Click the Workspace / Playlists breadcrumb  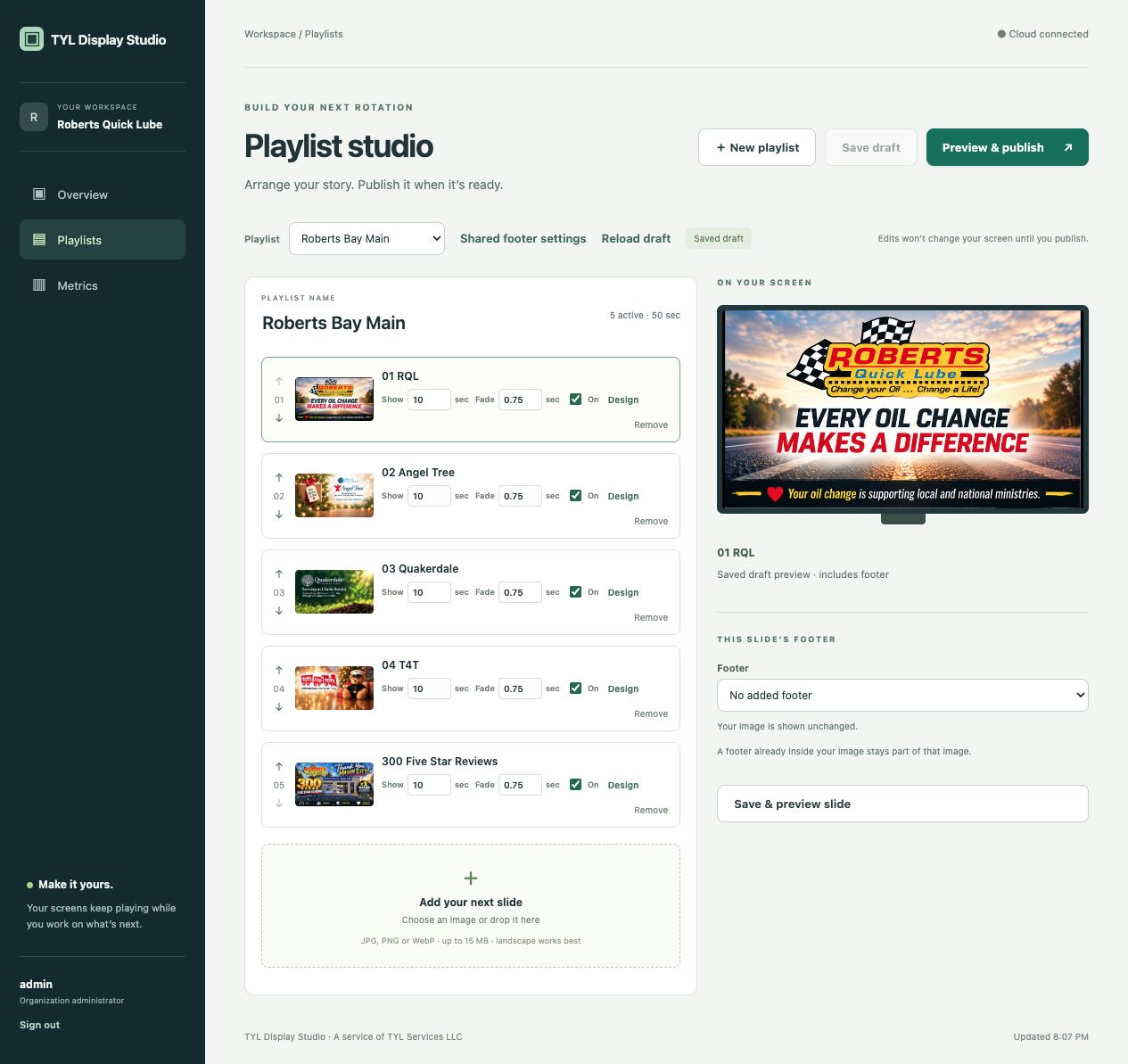tap(293, 34)
